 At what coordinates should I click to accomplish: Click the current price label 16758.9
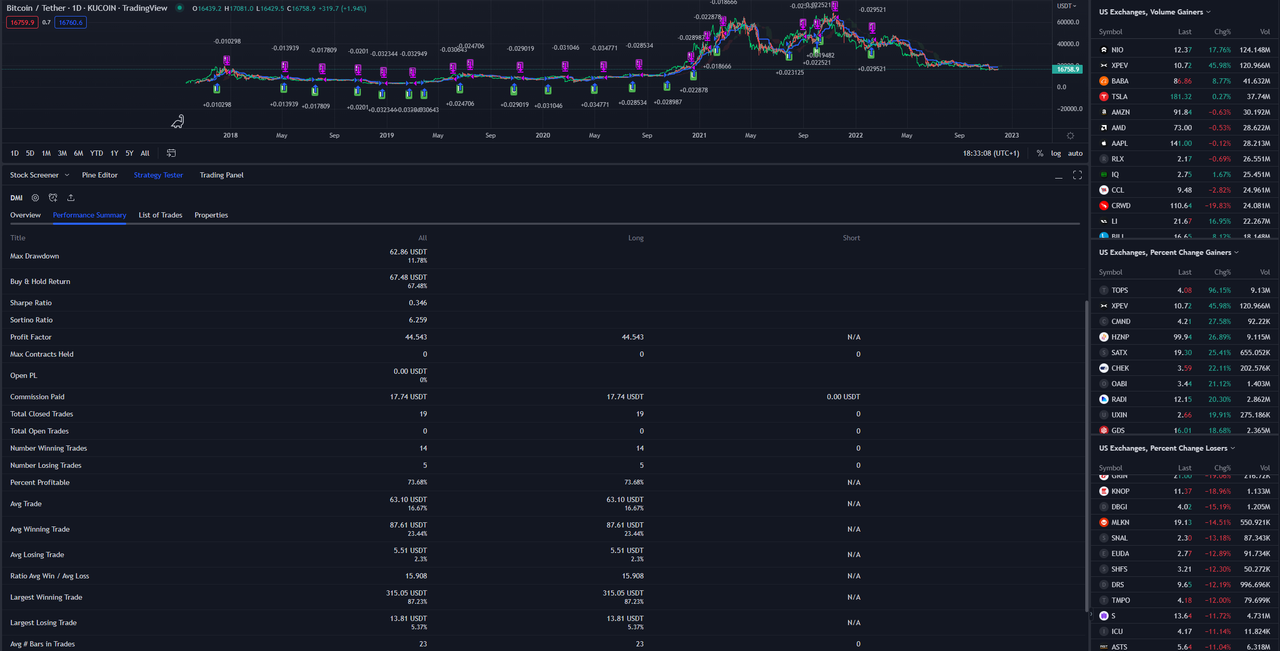[x=1068, y=69]
